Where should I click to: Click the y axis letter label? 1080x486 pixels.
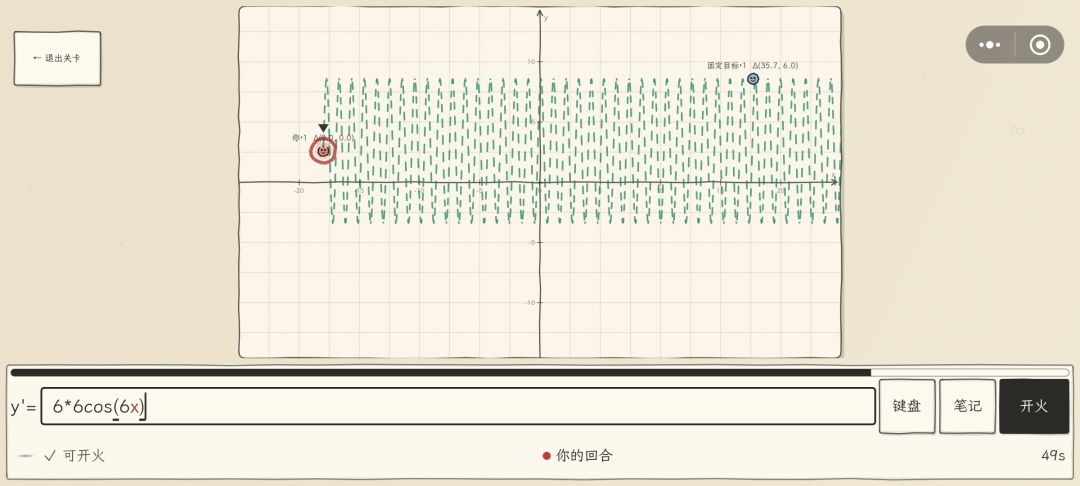click(546, 19)
